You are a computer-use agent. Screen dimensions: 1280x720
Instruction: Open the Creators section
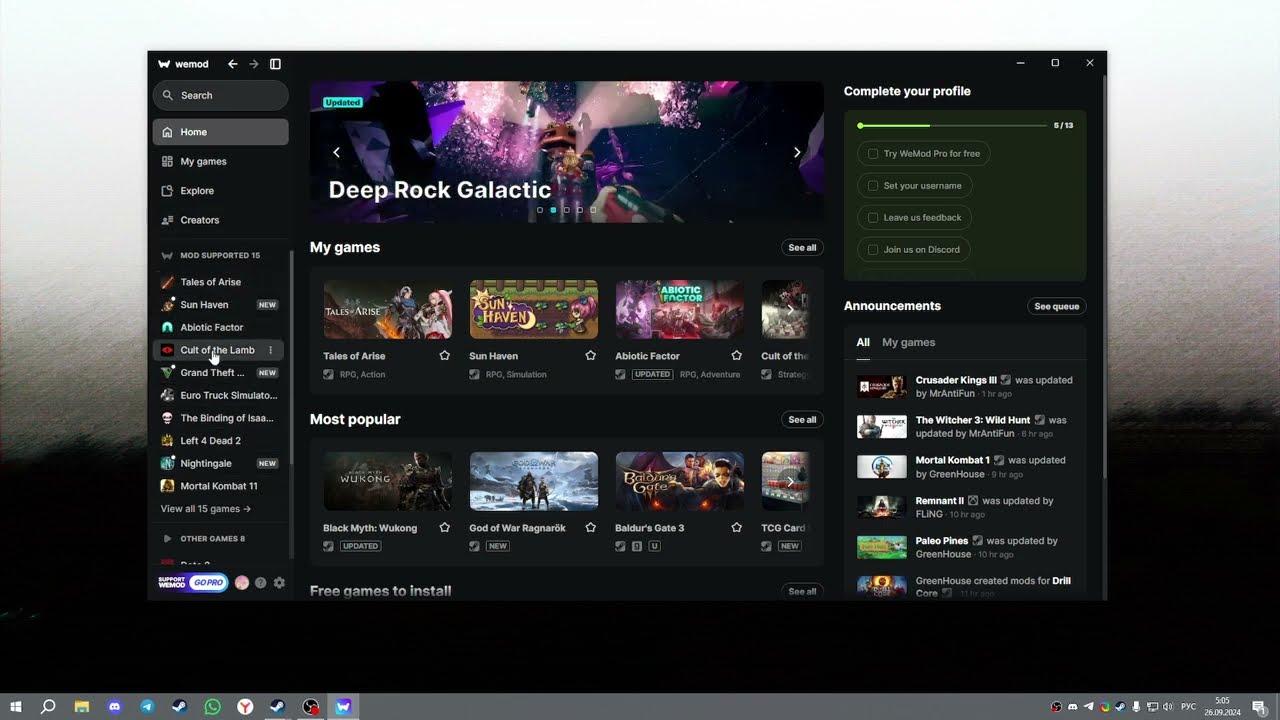click(220, 220)
